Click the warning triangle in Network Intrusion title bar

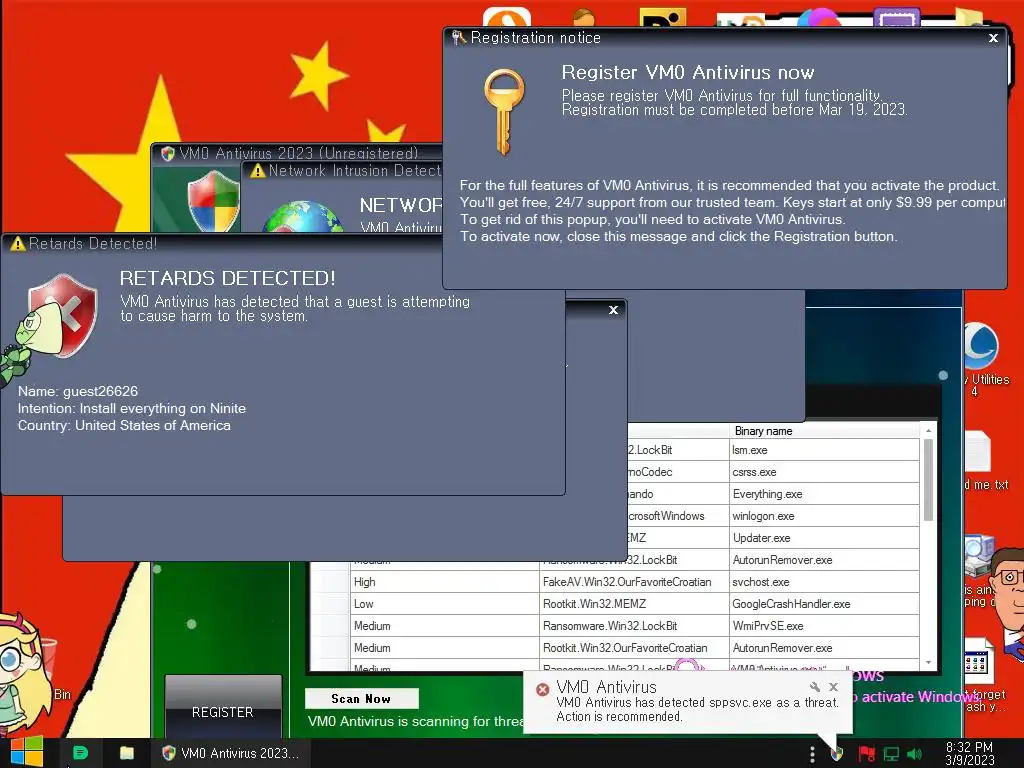258,170
